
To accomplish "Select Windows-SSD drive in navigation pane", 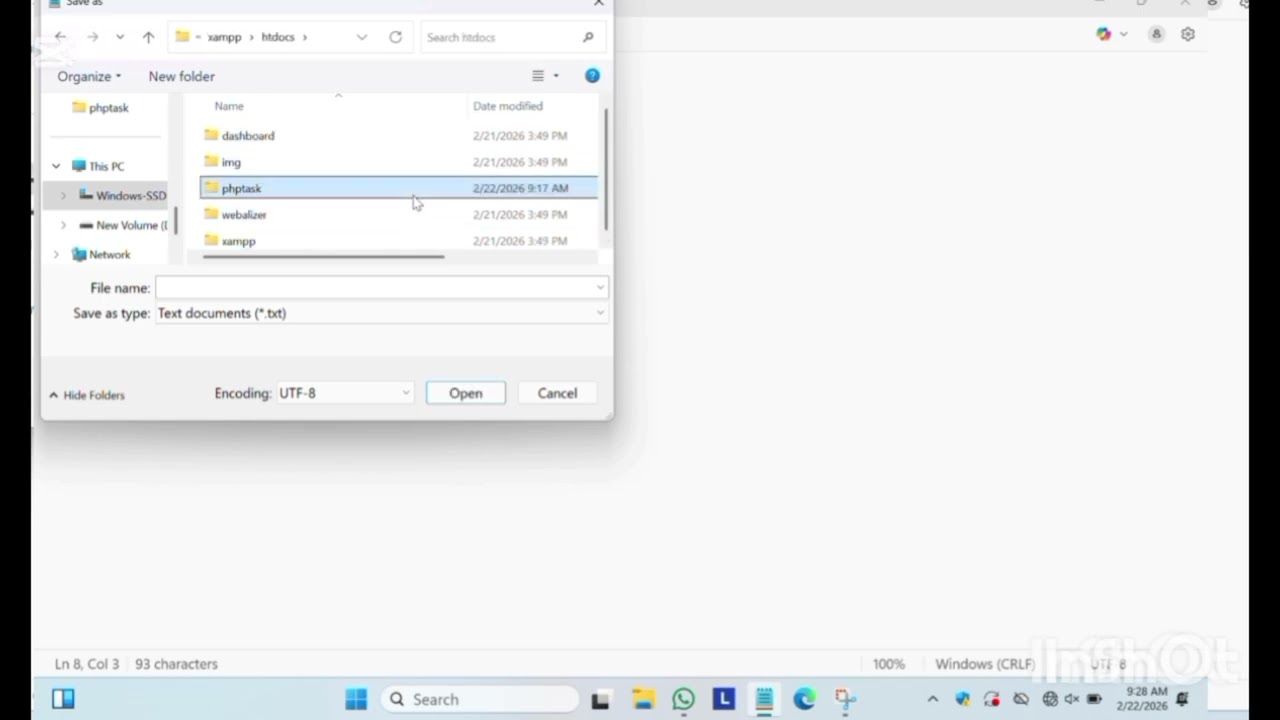I will tap(122, 195).
